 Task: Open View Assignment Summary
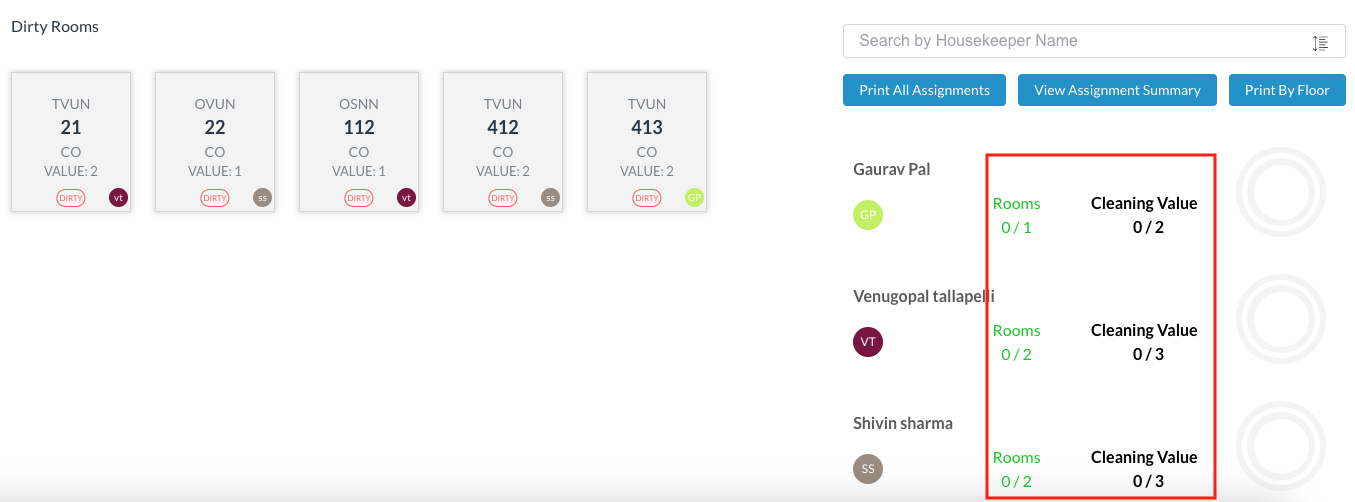point(1117,90)
